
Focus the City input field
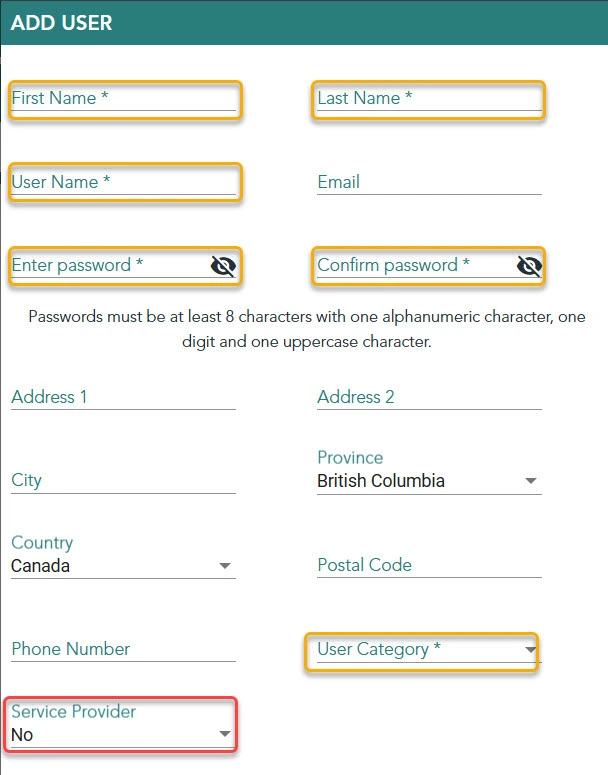(x=123, y=481)
